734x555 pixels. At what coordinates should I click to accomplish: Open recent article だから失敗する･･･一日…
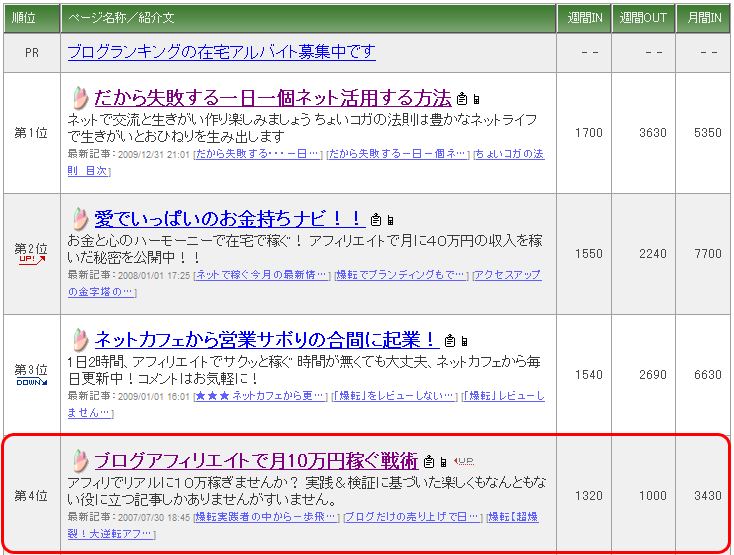pyautogui.click(x=257, y=153)
